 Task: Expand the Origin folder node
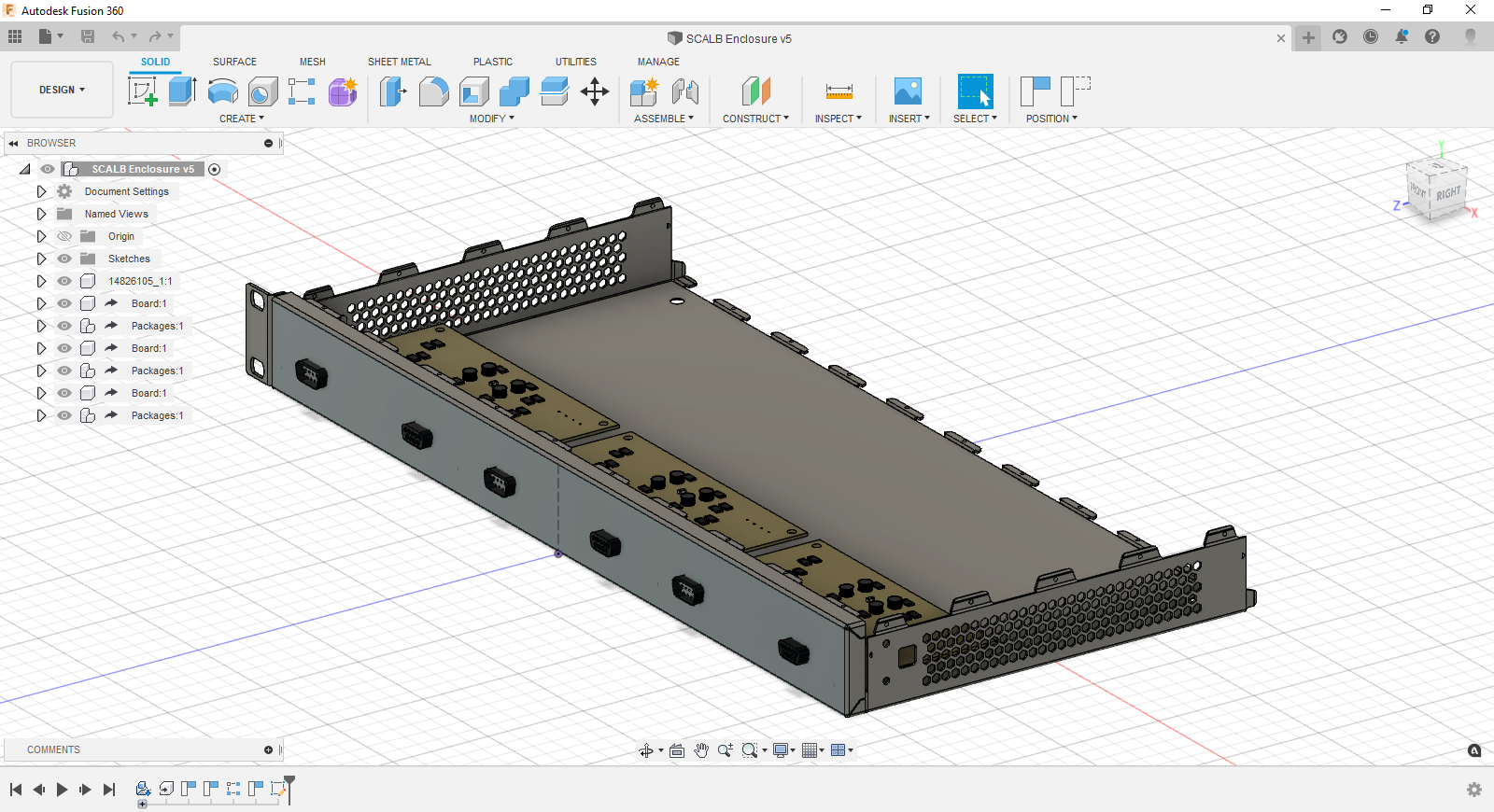pyautogui.click(x=41, y=236)
